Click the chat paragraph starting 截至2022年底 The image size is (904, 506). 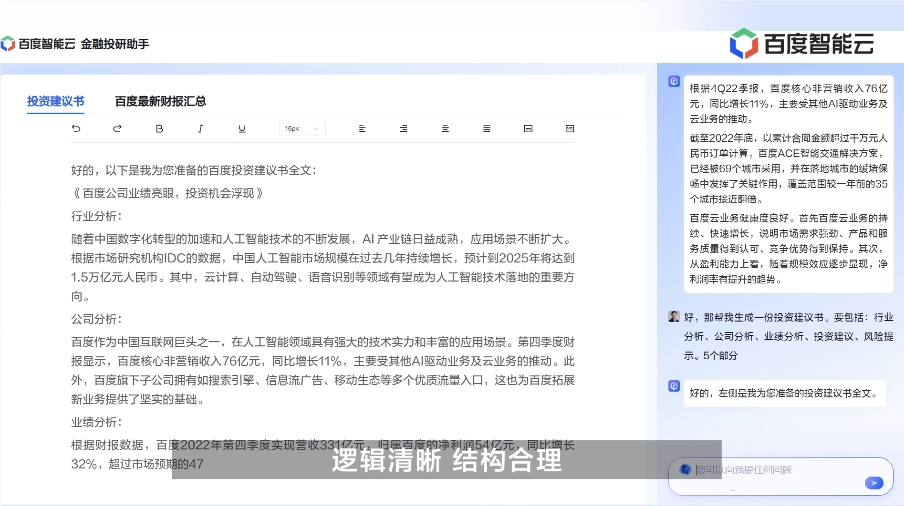click(x=788, y=169)
